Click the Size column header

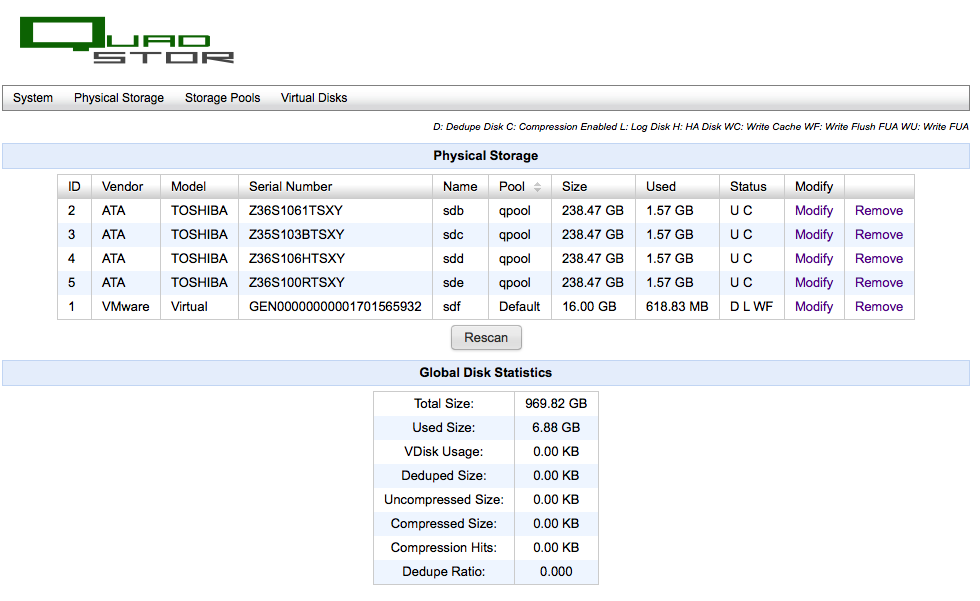(x=593, y=187)
